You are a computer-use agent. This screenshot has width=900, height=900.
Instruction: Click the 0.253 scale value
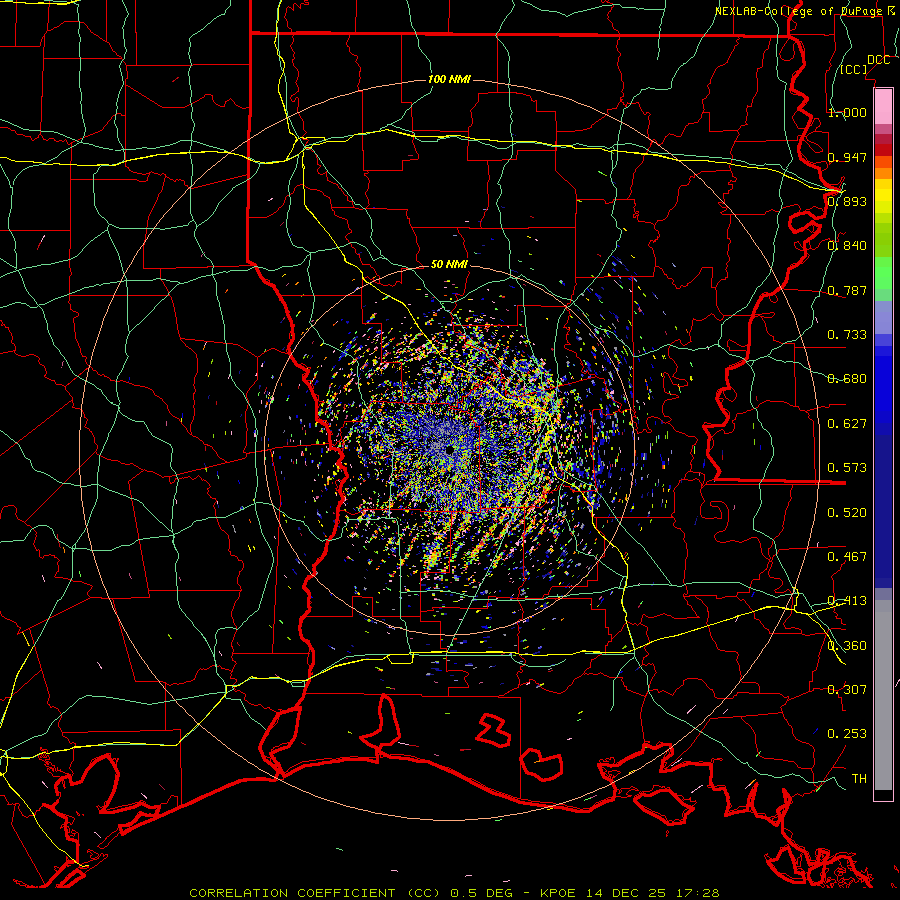(847, 734)
